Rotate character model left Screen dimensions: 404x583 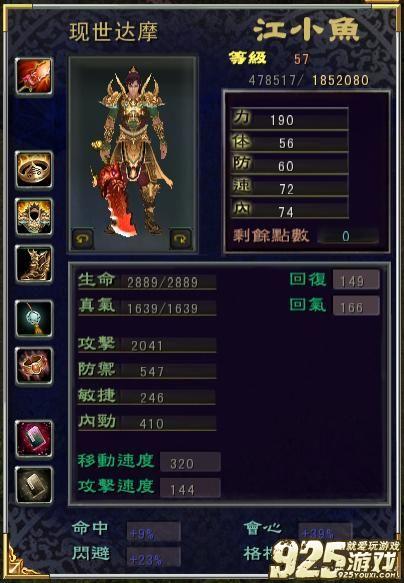(x=83, y=239)
